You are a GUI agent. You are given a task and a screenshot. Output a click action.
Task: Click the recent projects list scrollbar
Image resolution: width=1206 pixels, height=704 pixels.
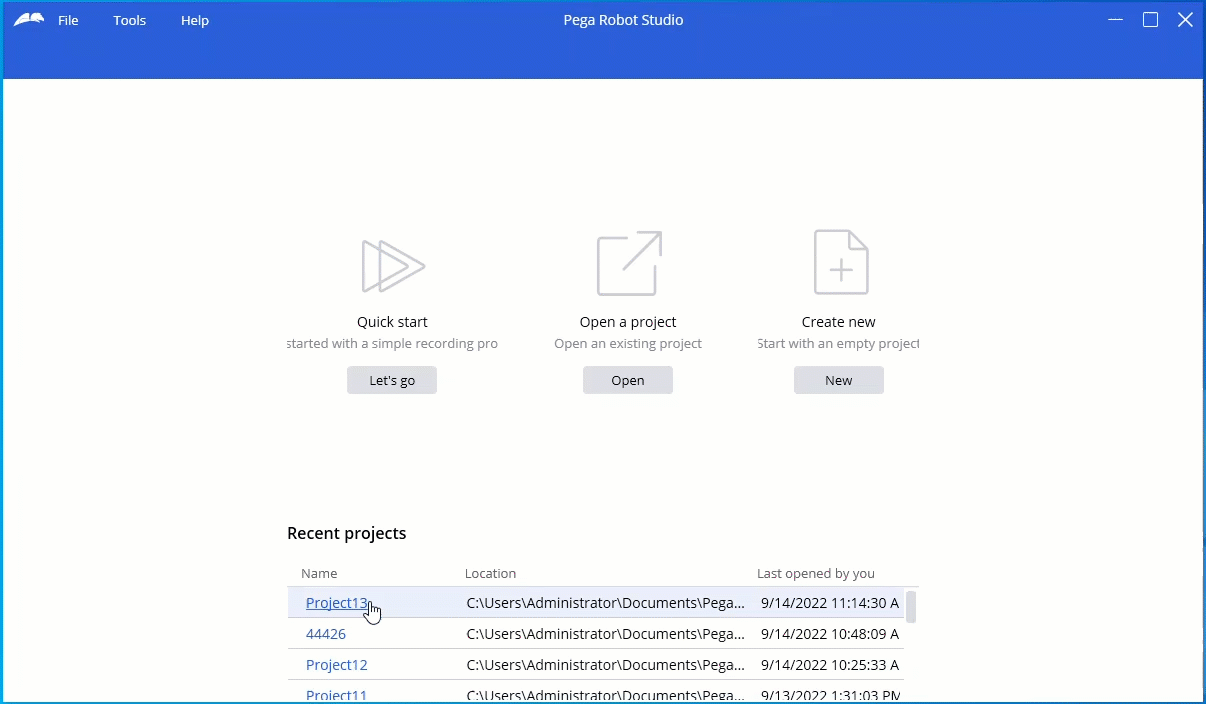point(911,606)
